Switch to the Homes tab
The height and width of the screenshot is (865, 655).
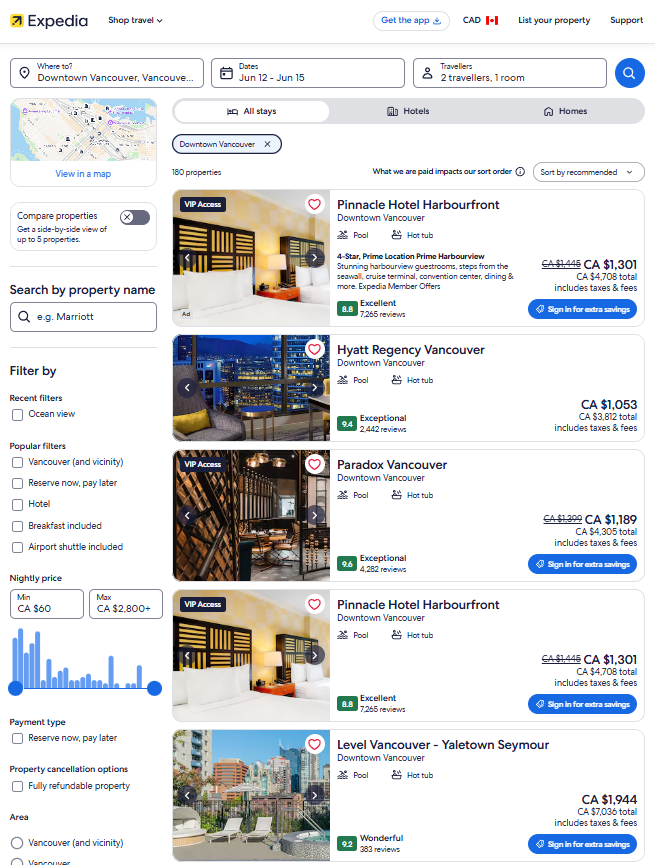coord(565,111)
